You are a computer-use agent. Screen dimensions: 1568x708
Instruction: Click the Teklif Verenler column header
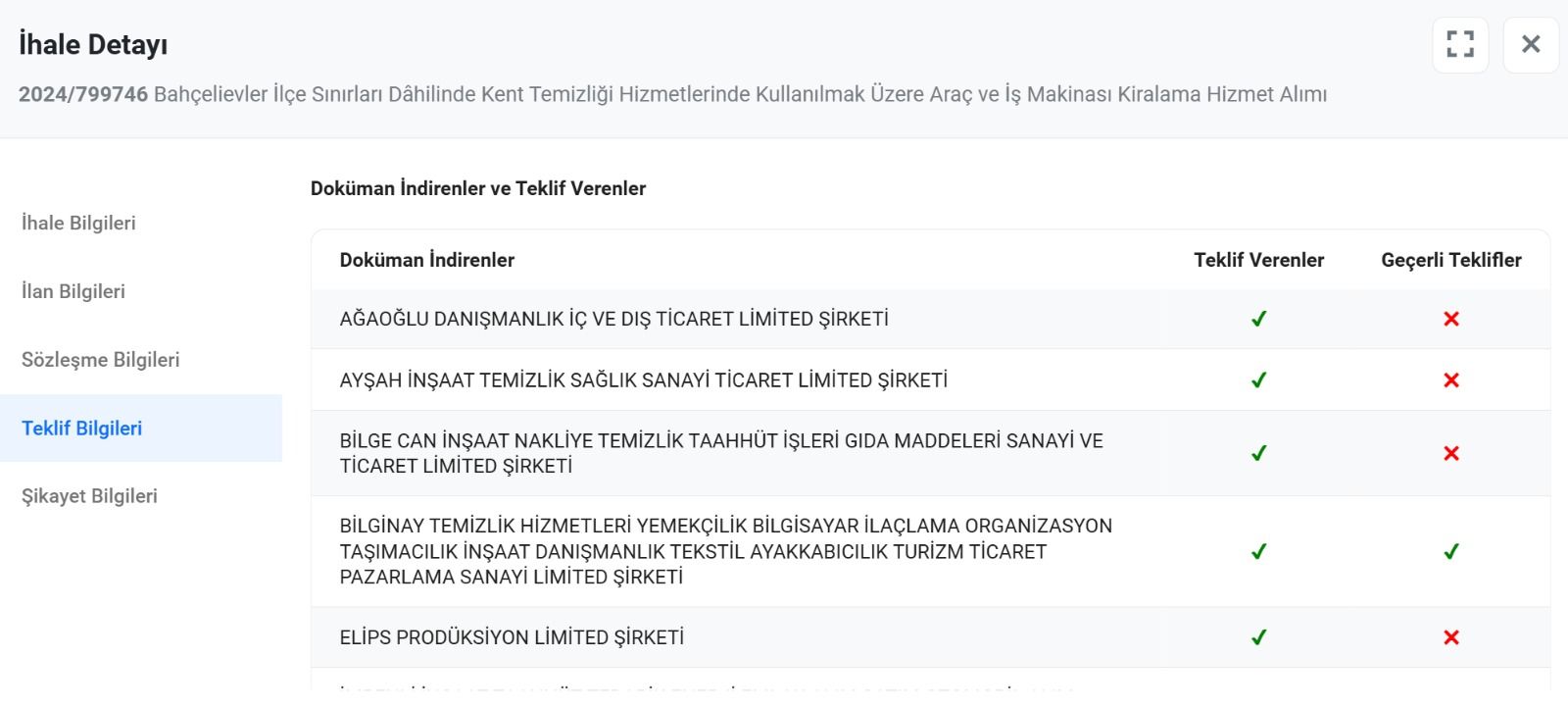click(x=1258, y=260)
